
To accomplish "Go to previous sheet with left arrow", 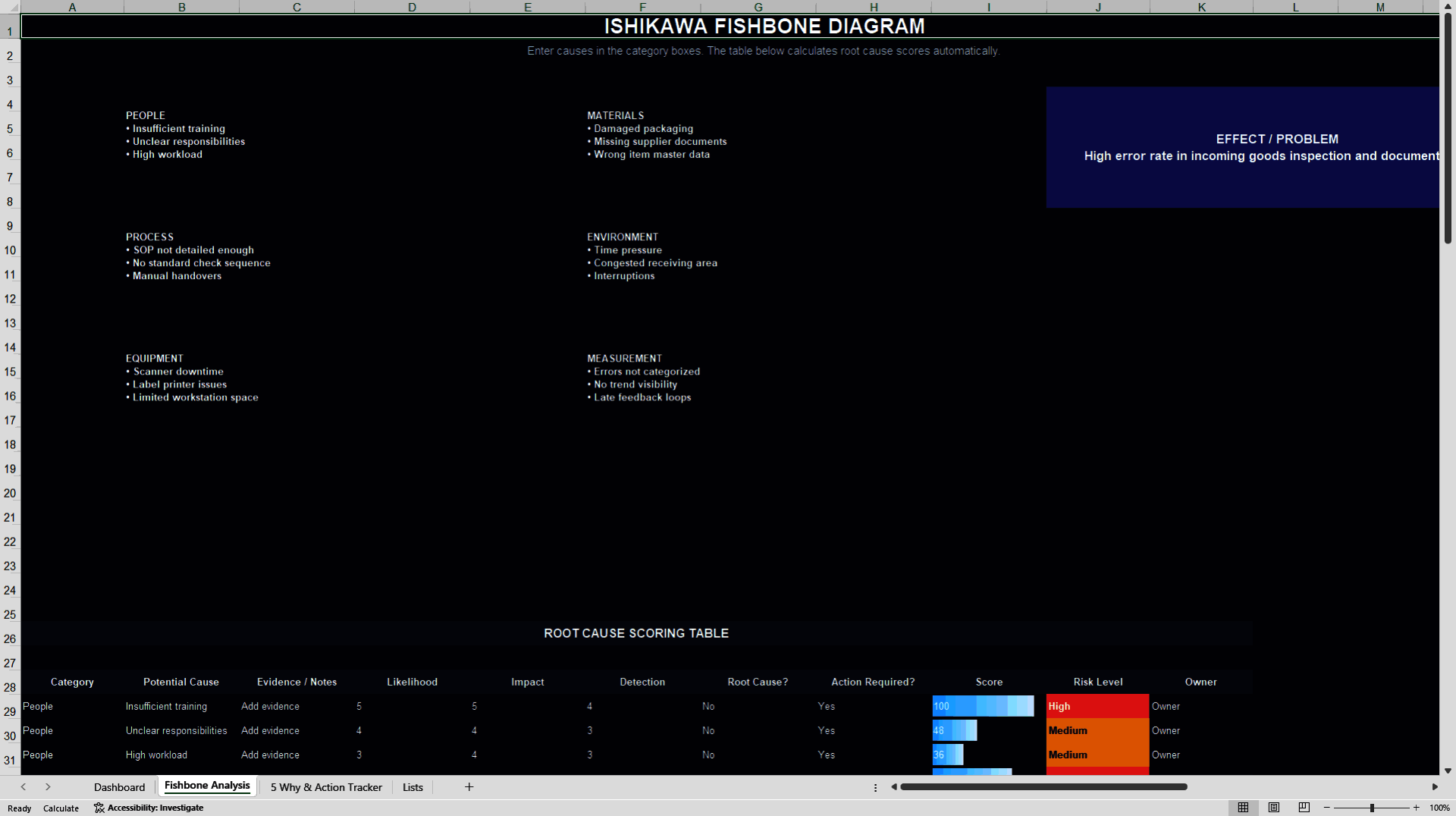I will [24, 787].
